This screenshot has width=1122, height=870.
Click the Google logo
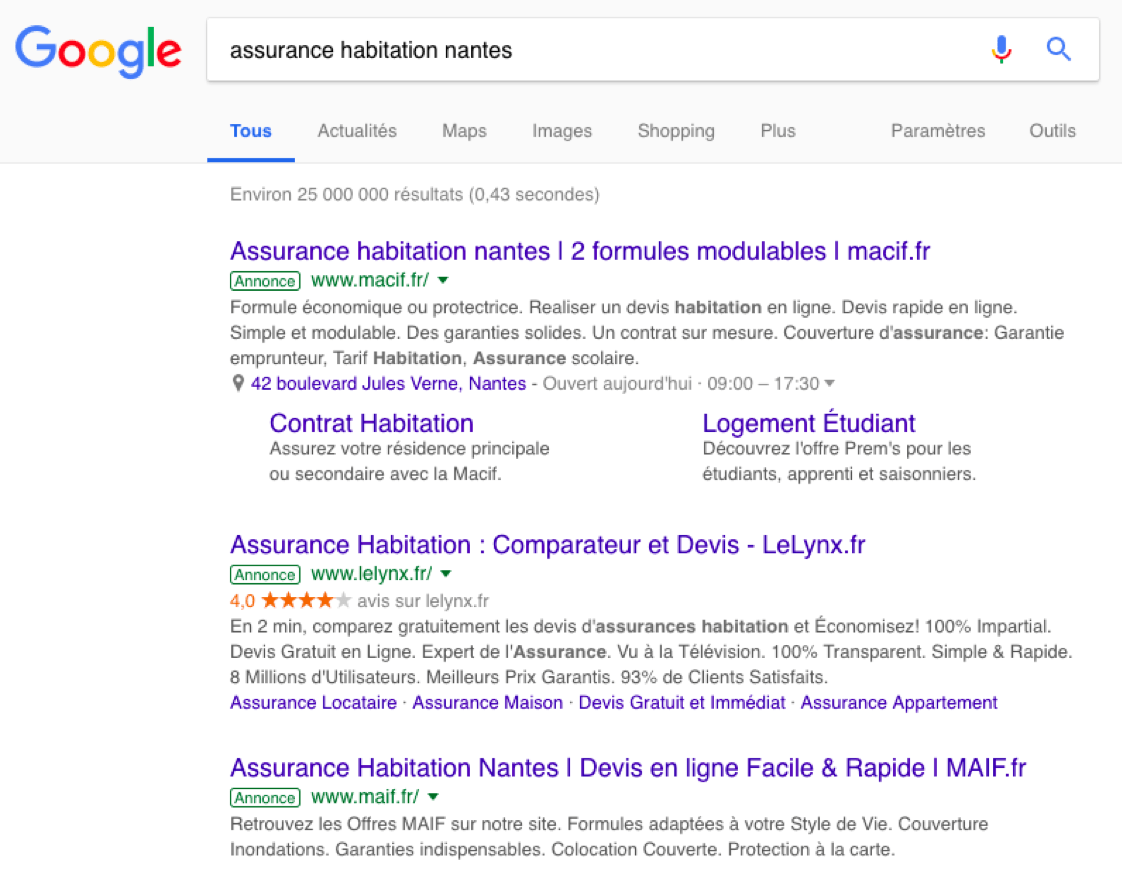coord(98,51)
